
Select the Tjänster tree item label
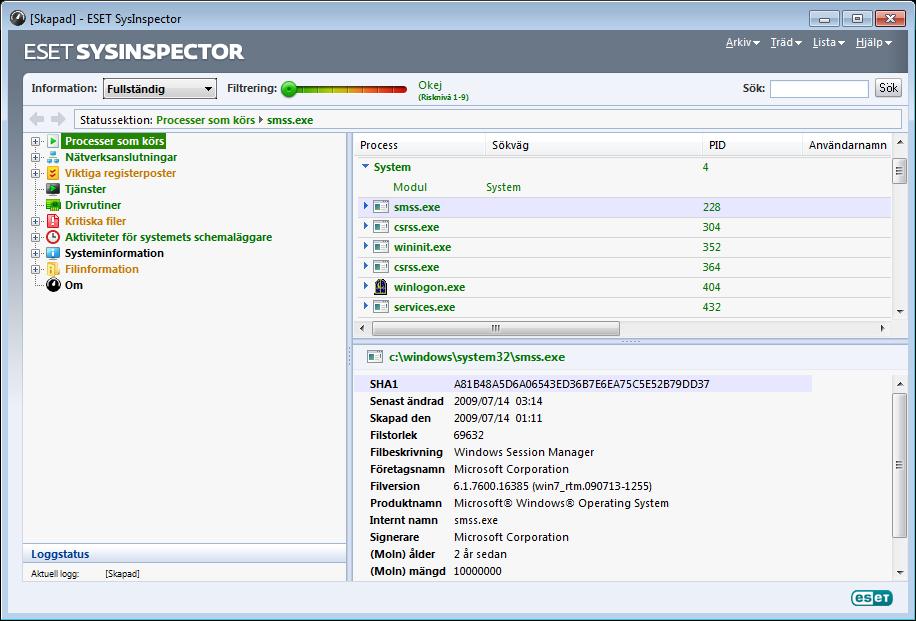(85, 189)
